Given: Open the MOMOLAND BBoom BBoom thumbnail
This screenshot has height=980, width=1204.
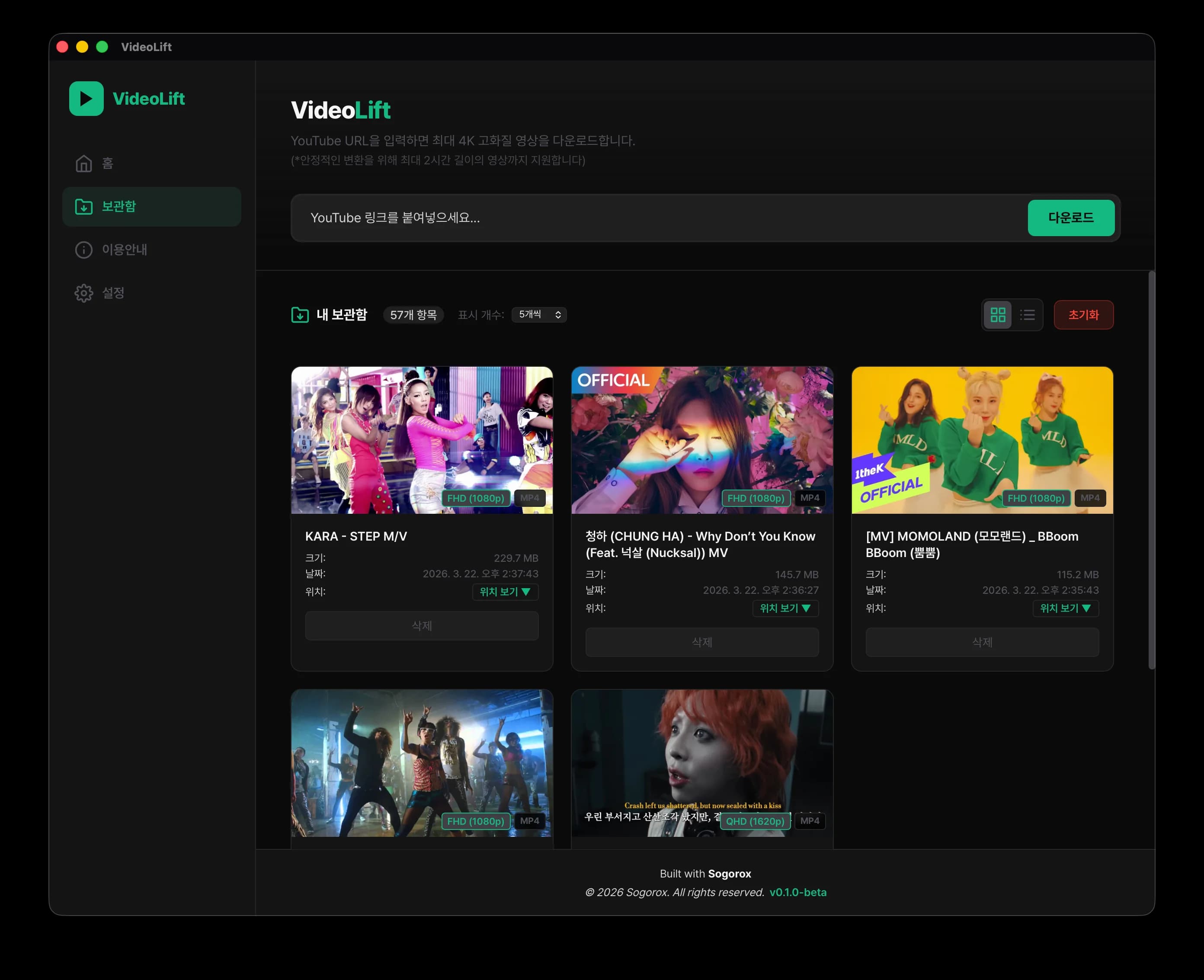Looking at the screenshot, I should pyautogui.click(x=982, y=440).
